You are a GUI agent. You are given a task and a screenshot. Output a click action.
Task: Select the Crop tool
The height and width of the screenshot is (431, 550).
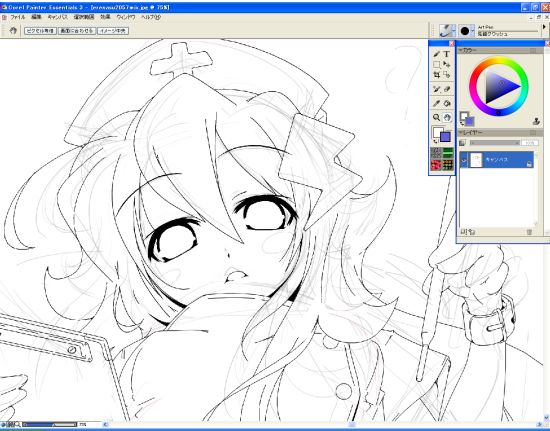click(437, 75)
